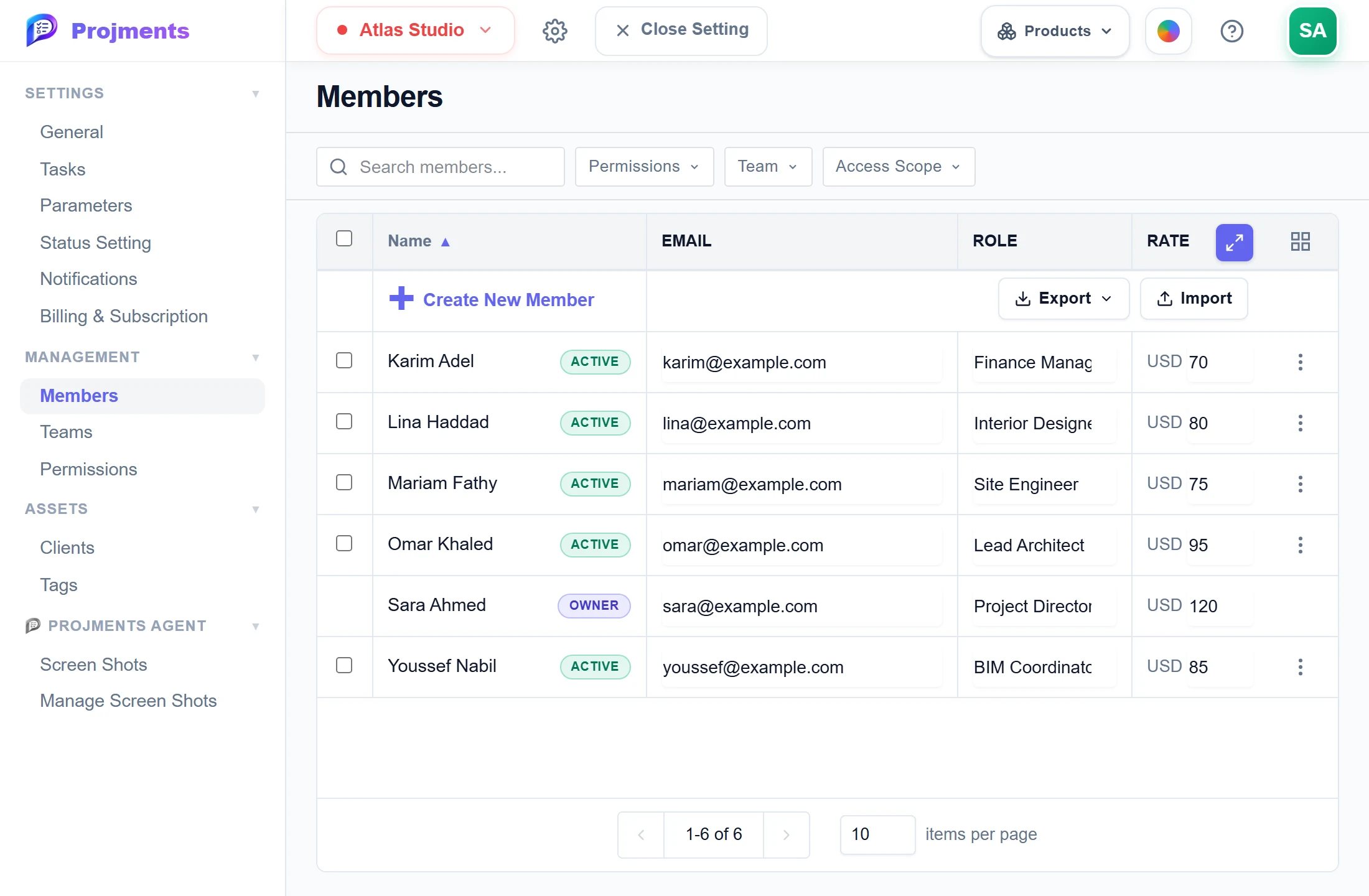The width and height of the screenshot is (1369, 896).
Task: Check the Karim Adel row checkbox
Action: click(344, 360)
